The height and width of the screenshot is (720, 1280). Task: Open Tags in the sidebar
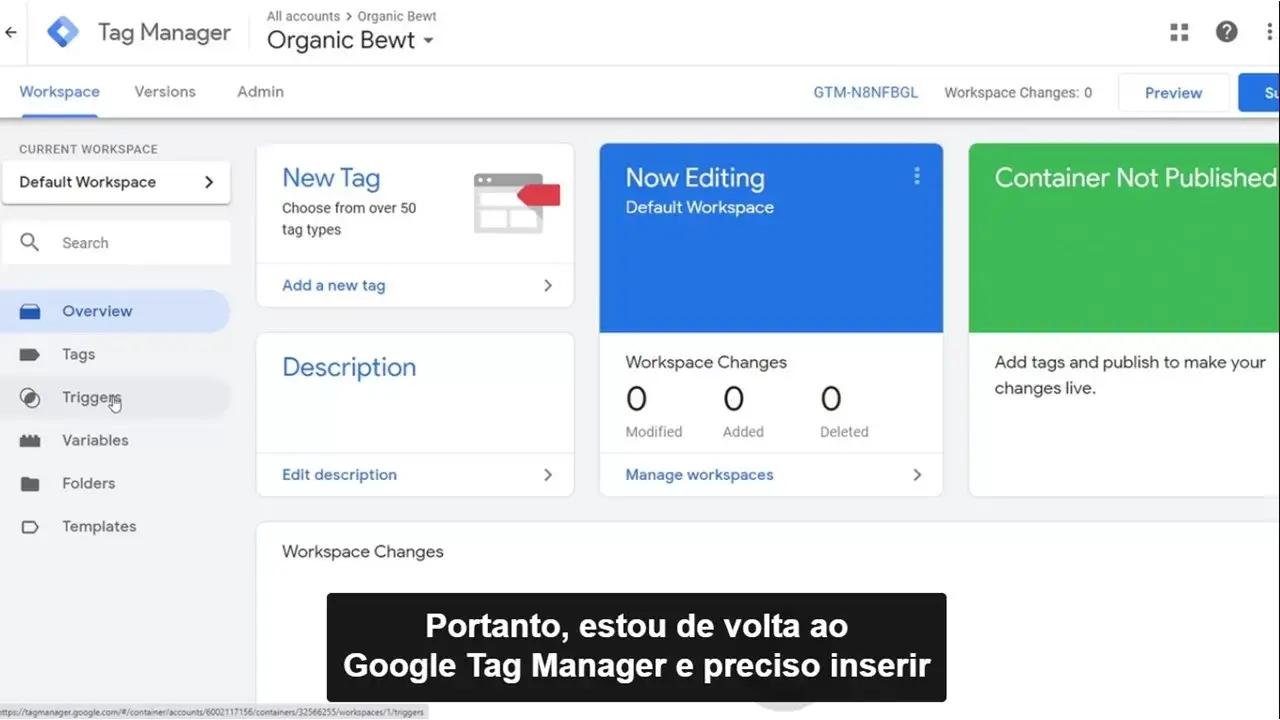point(116,354)
